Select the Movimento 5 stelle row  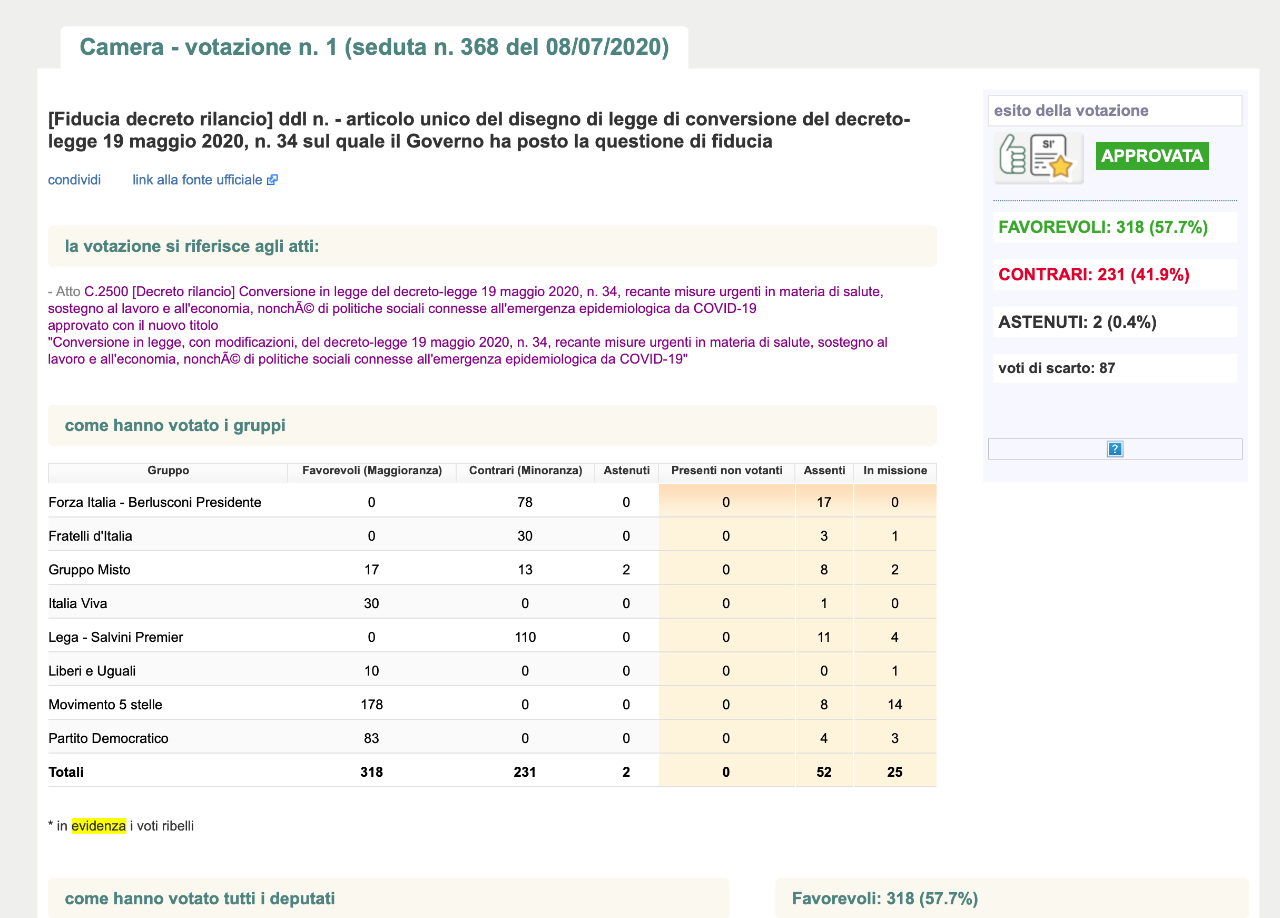click(105, 704)
